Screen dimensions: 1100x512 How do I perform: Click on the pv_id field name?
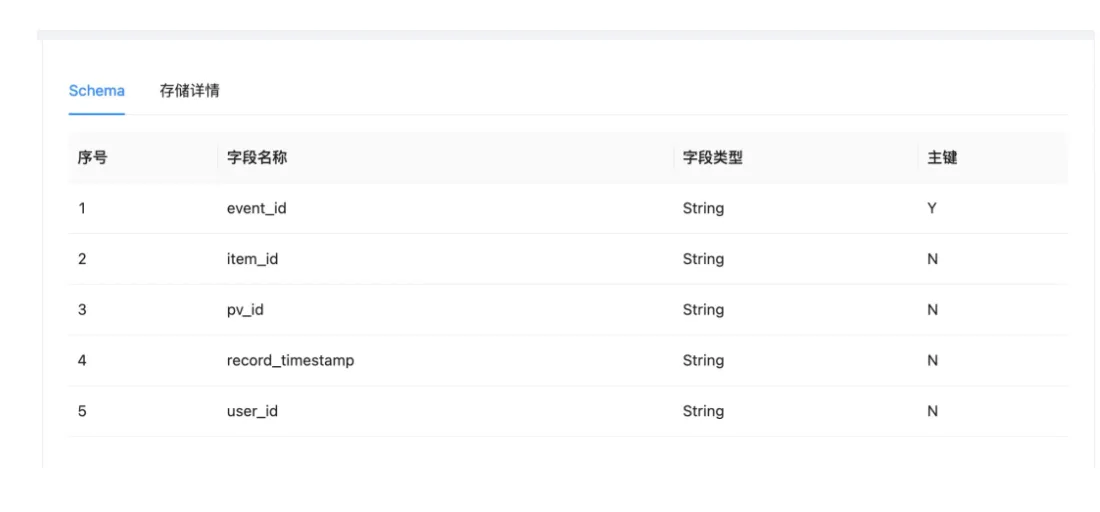tap(245, 310)
